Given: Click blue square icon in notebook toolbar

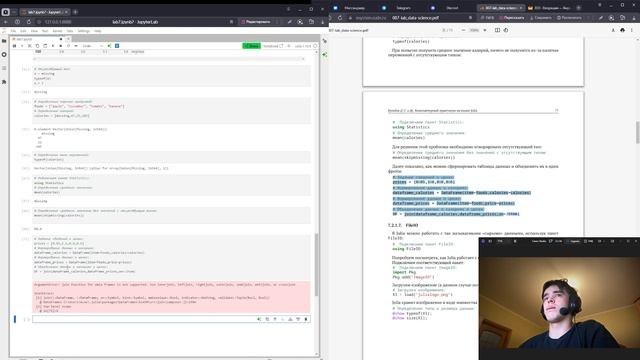Looking at the screenshot, I should tap(117, 46).
